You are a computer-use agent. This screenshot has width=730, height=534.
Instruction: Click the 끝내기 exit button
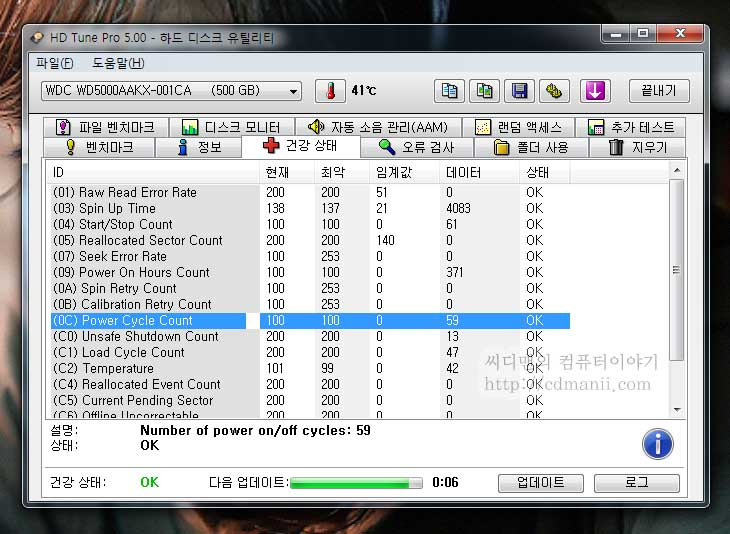pyautogui.click(x=659, y=90)
